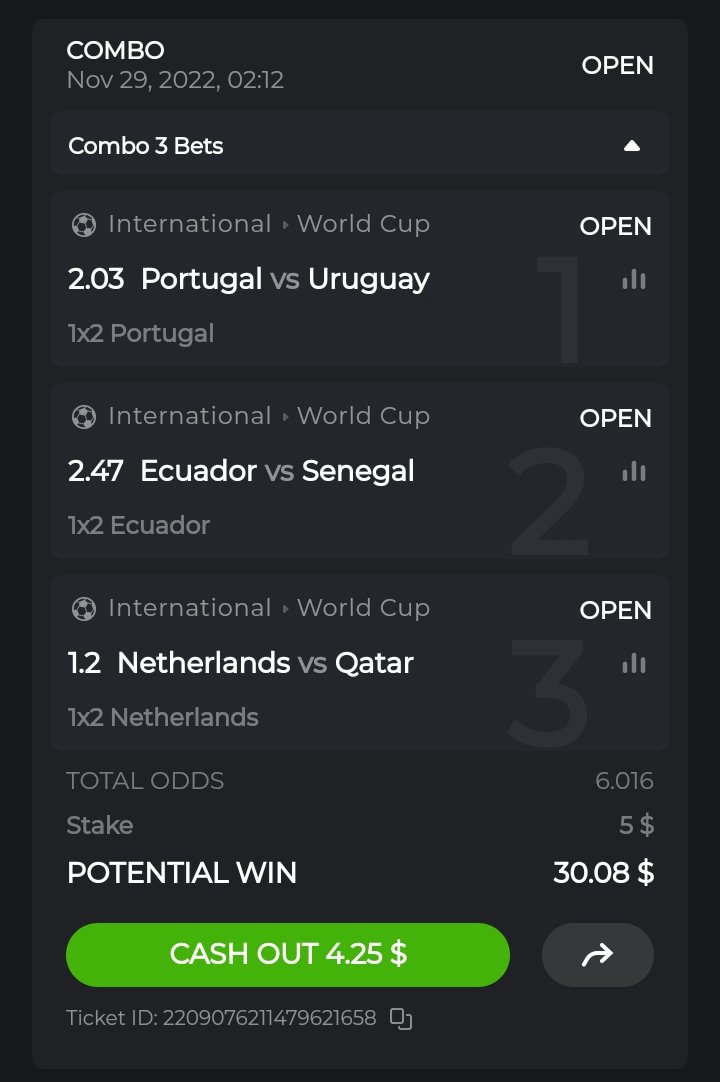
Task: Collapse the Combo 3 Bets list
Action: pos(631,146)
